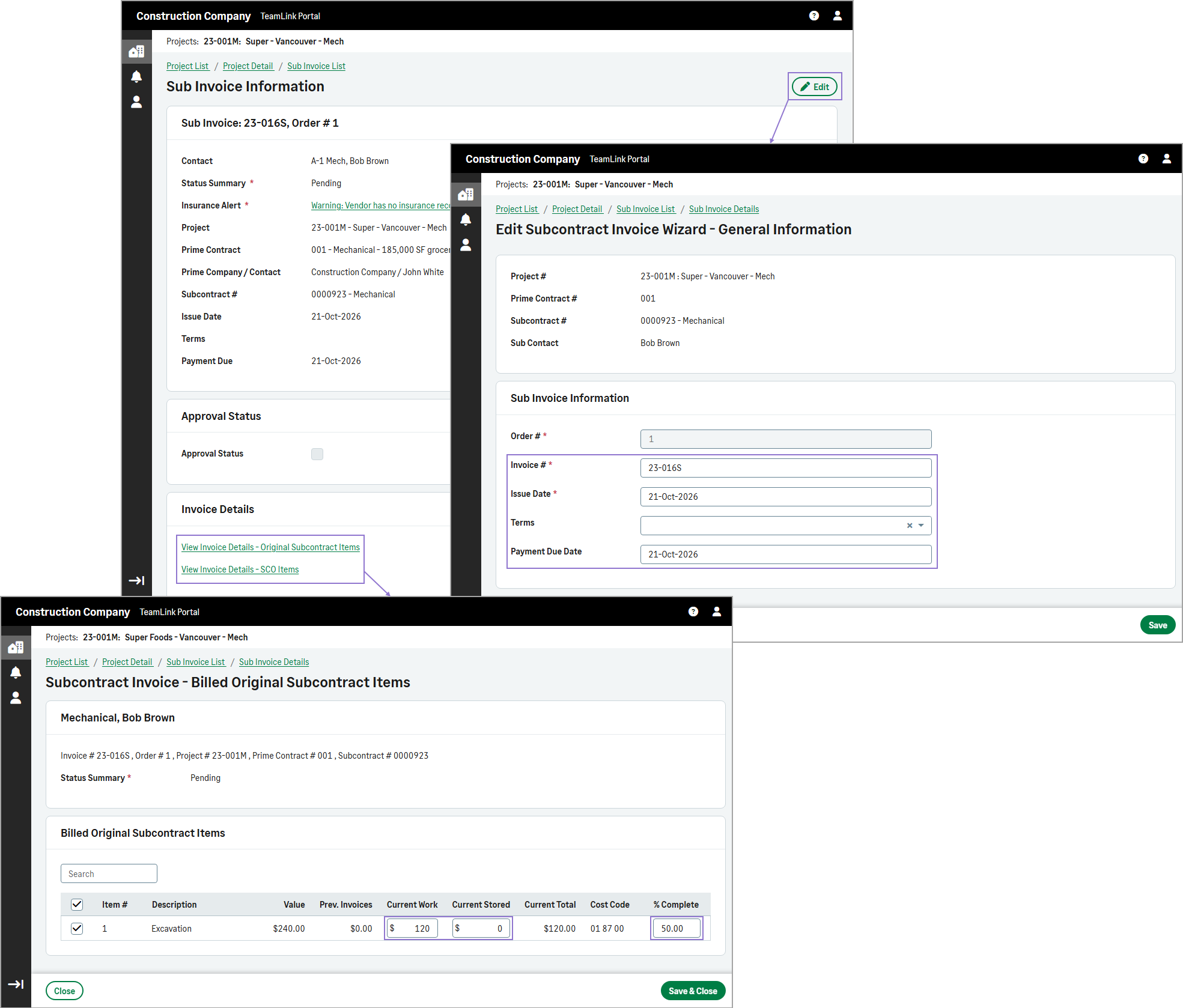The width and height of the screenshot is (1183, 1008).
Task: Click the 01 87 00 cost code cell
Action: click(x=607, y=929)
